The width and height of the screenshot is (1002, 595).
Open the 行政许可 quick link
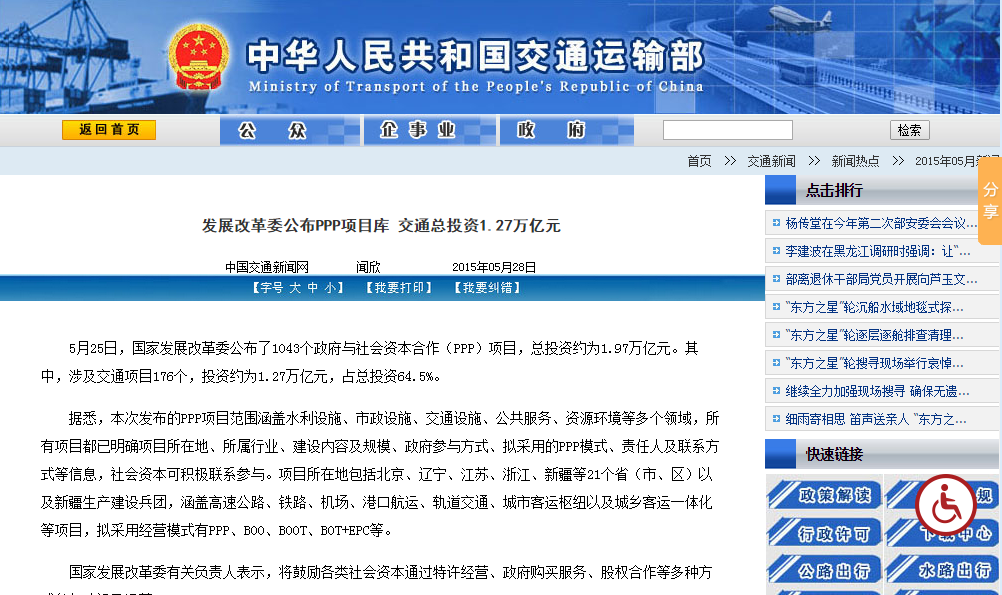click(824, 532)
